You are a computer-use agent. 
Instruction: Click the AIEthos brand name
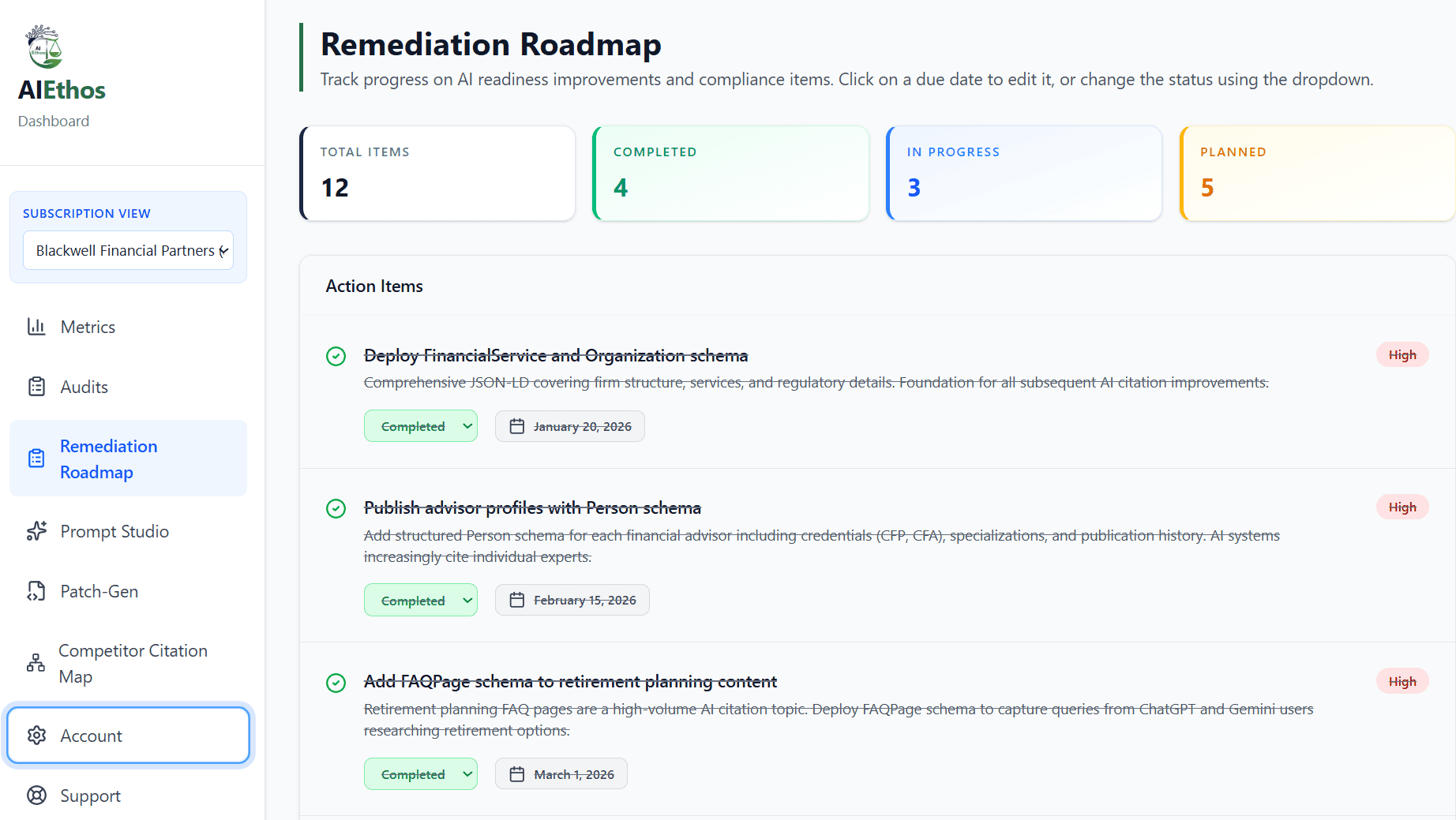[62, 90]
